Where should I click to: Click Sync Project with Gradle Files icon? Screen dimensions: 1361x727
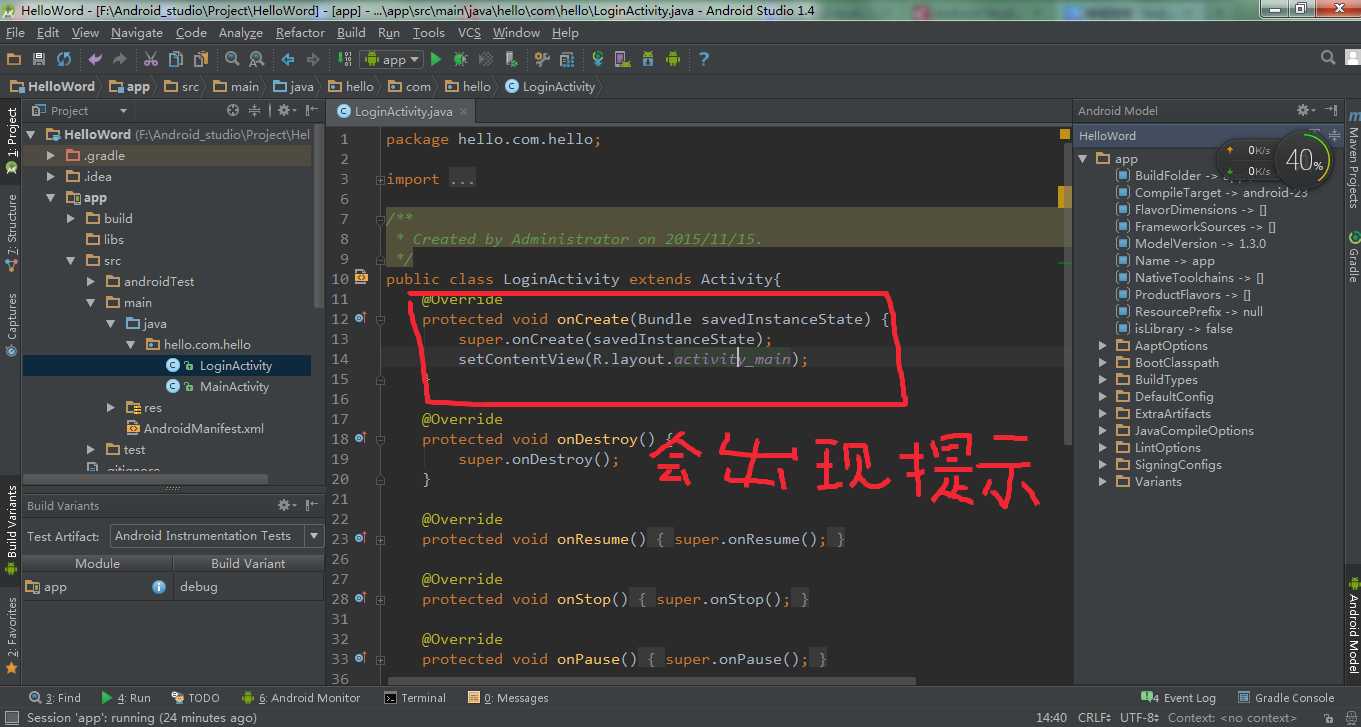[x=598, y=59]
